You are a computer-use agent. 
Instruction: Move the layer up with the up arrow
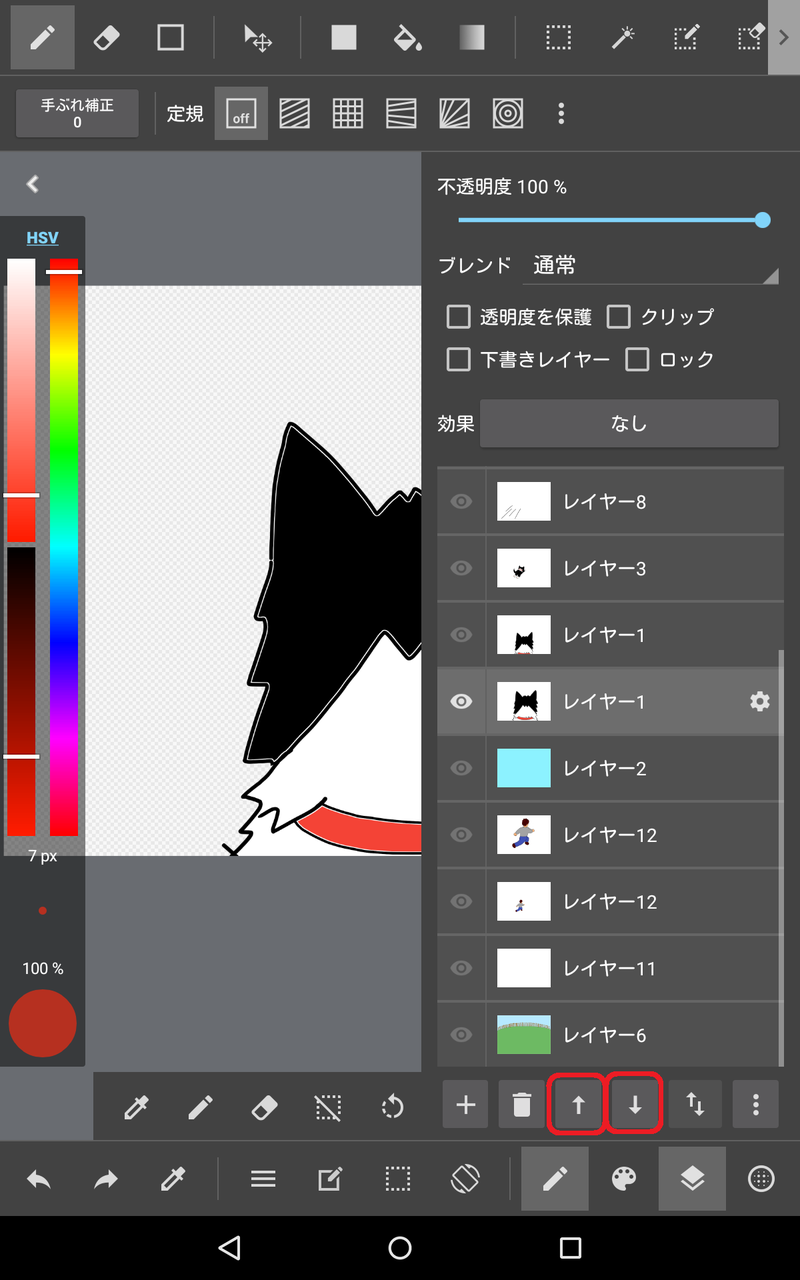[x=578, y=1104]
